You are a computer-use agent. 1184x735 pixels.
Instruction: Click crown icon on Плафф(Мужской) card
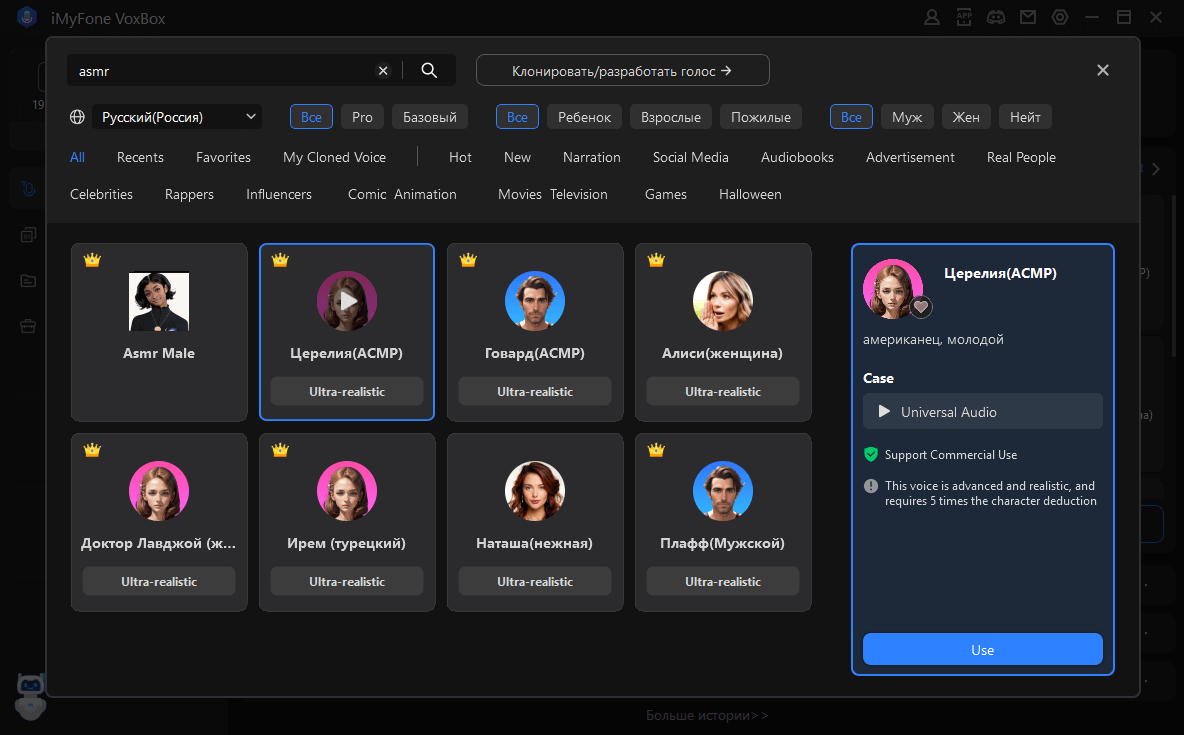coord(656,450)
